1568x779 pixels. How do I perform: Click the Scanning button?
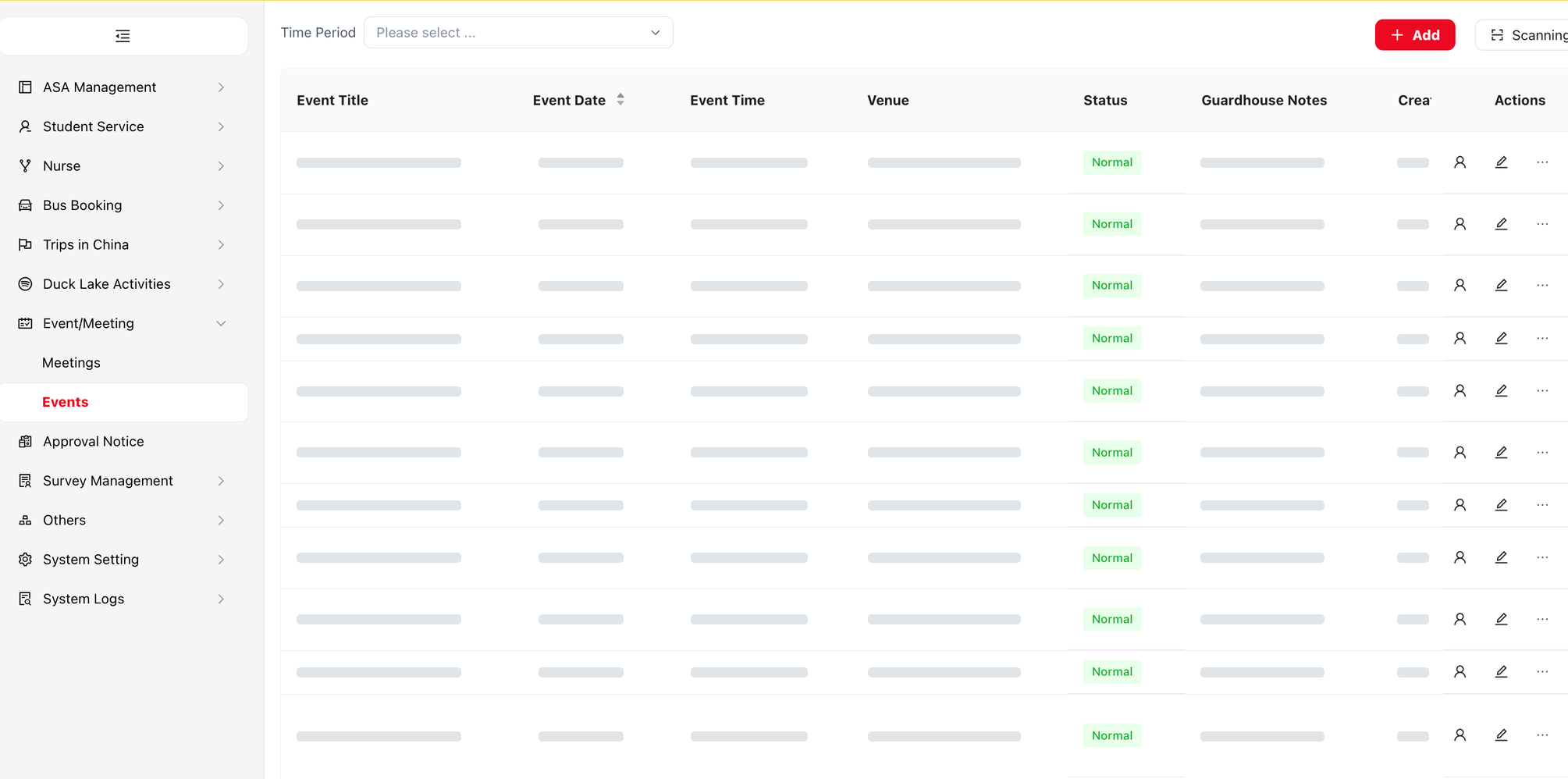1522,35
